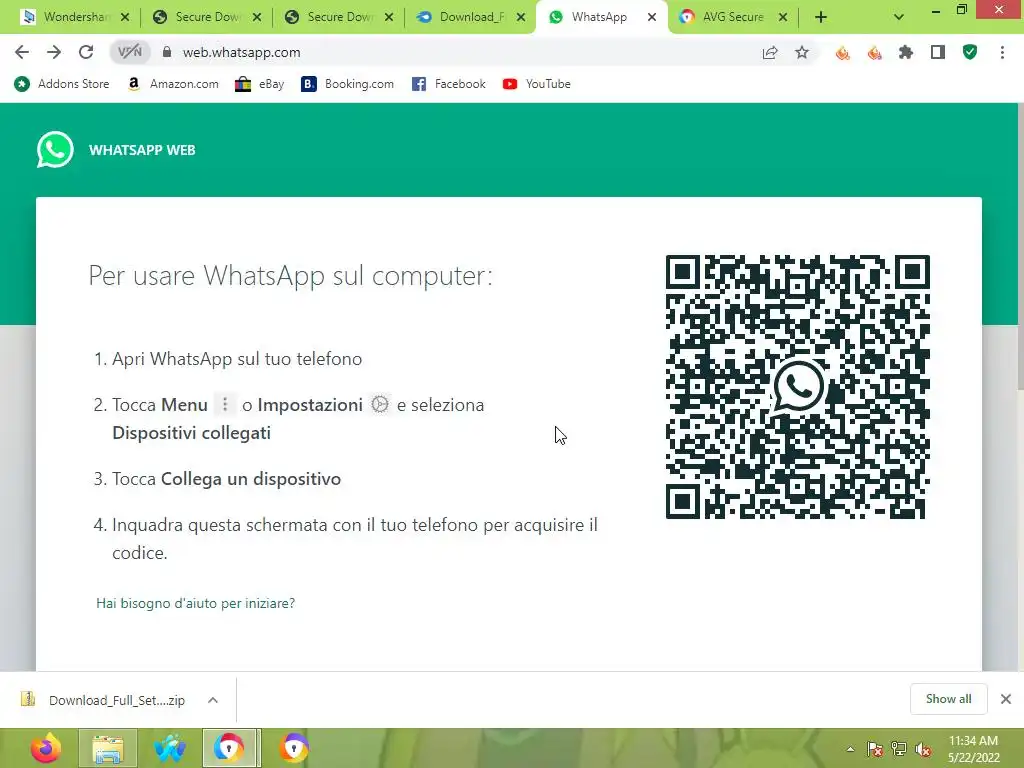Open the Booking.com bookmark
Viewport: 1024px width, 768px height.
[347, 84]
